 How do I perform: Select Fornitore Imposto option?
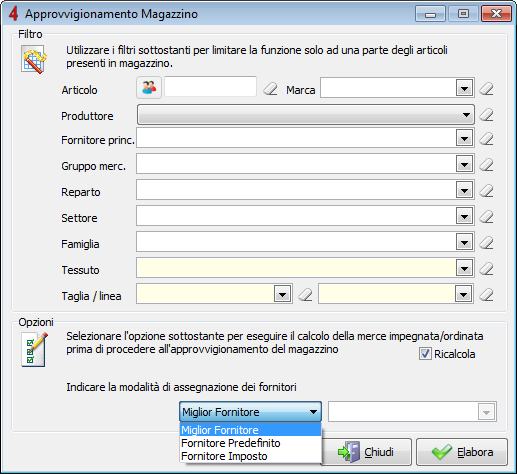[x=224, y=456]
